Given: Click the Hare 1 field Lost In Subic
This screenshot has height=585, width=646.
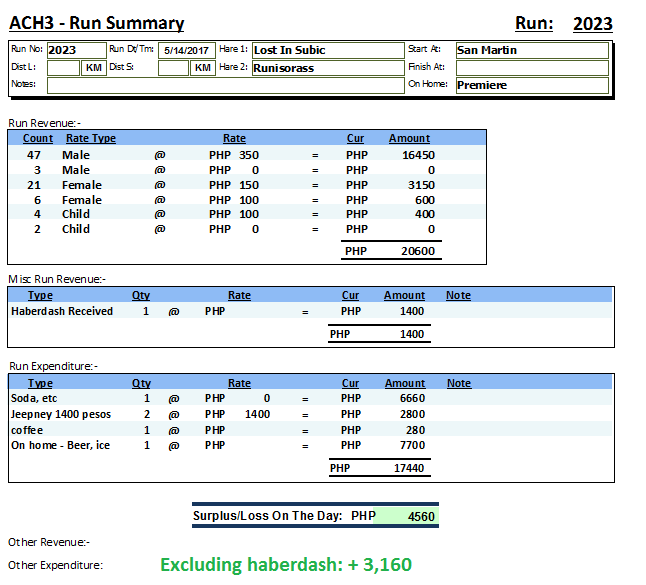Looking at the screenshot, I should tap(325, 50).
